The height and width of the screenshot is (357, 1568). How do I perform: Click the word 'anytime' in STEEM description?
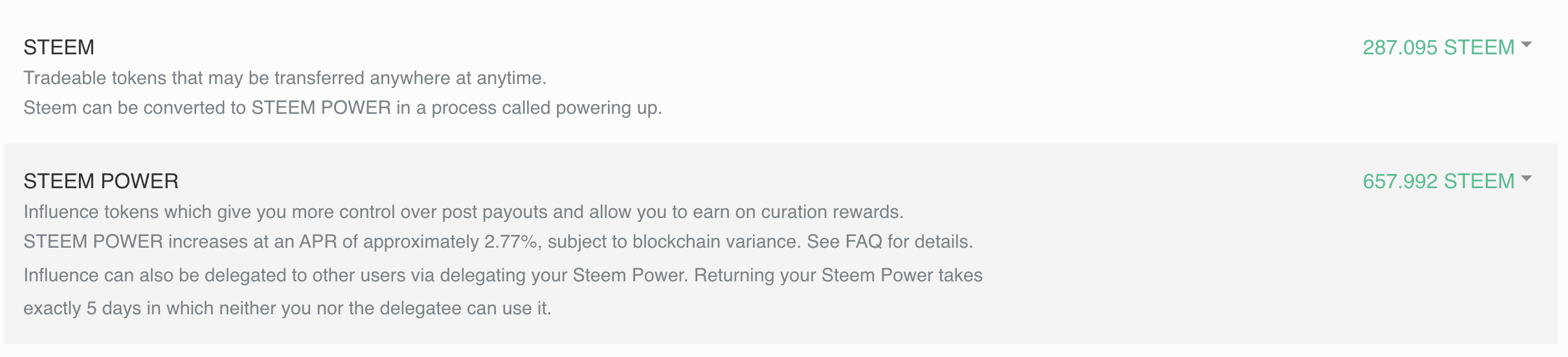(511, 78)
